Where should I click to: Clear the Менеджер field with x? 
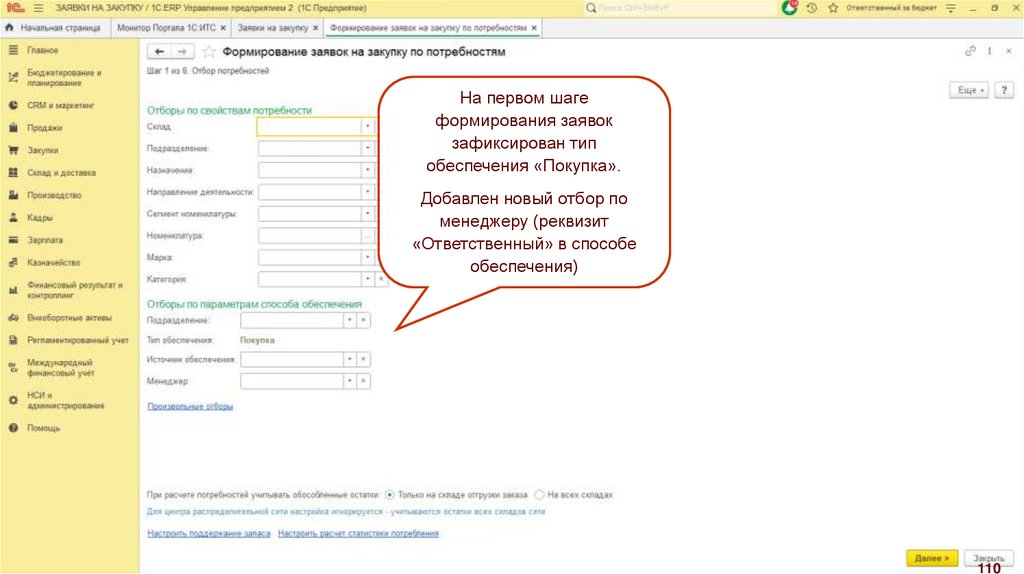[364, 381]
